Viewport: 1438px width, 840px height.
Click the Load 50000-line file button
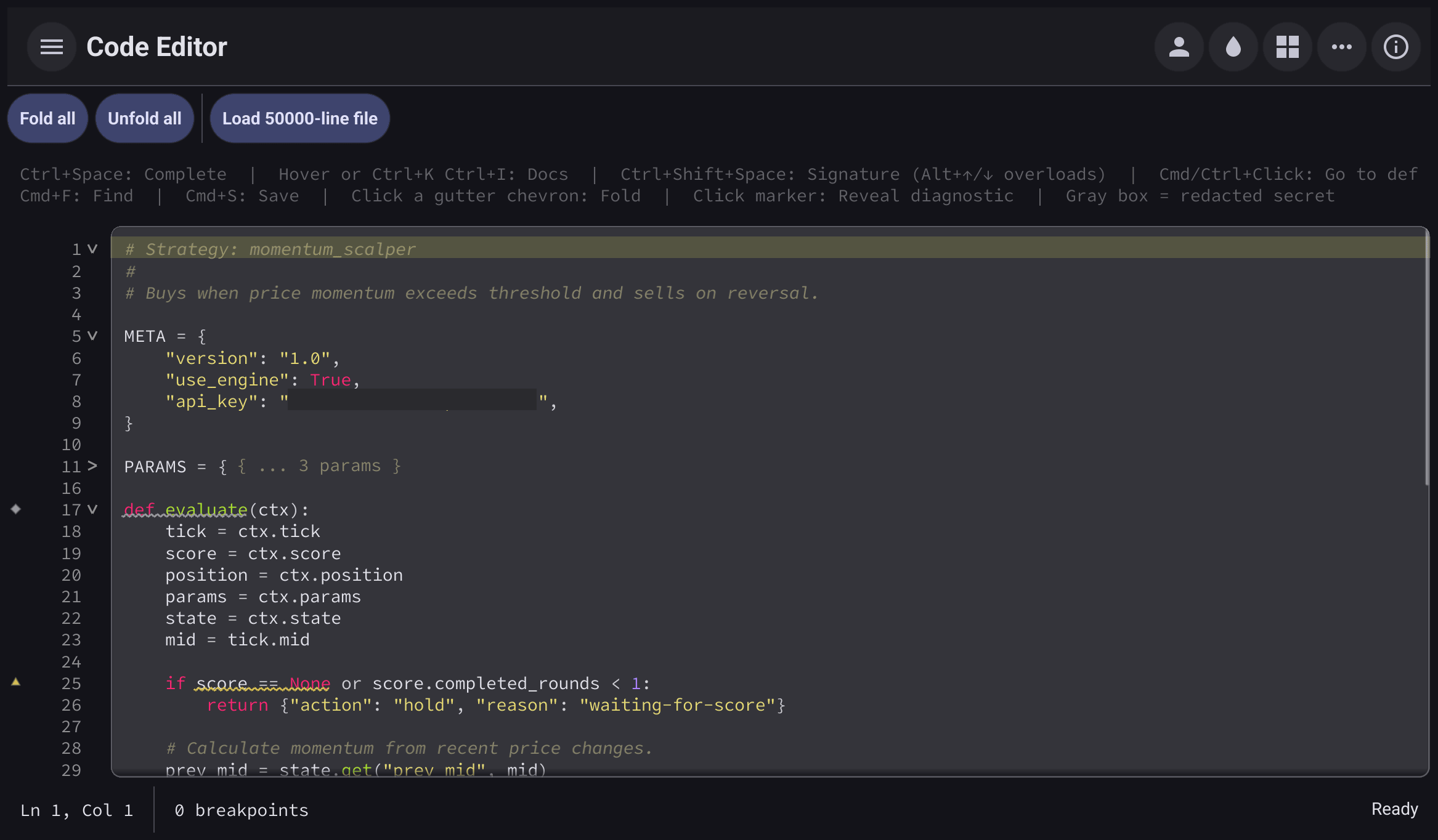(300, 118)
